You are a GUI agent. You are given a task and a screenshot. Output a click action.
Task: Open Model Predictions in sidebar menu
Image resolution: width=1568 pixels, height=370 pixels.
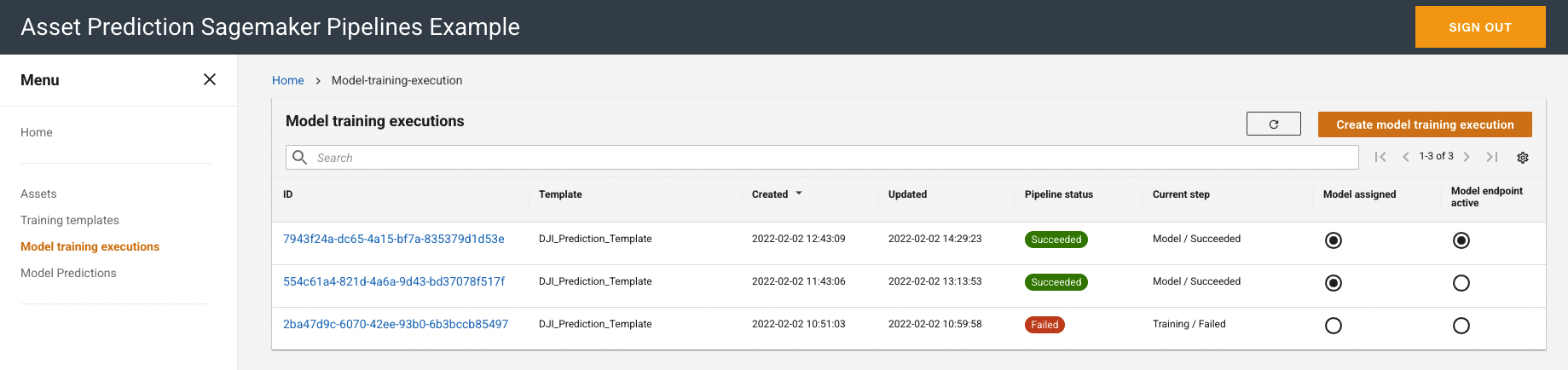coord(68,273)
